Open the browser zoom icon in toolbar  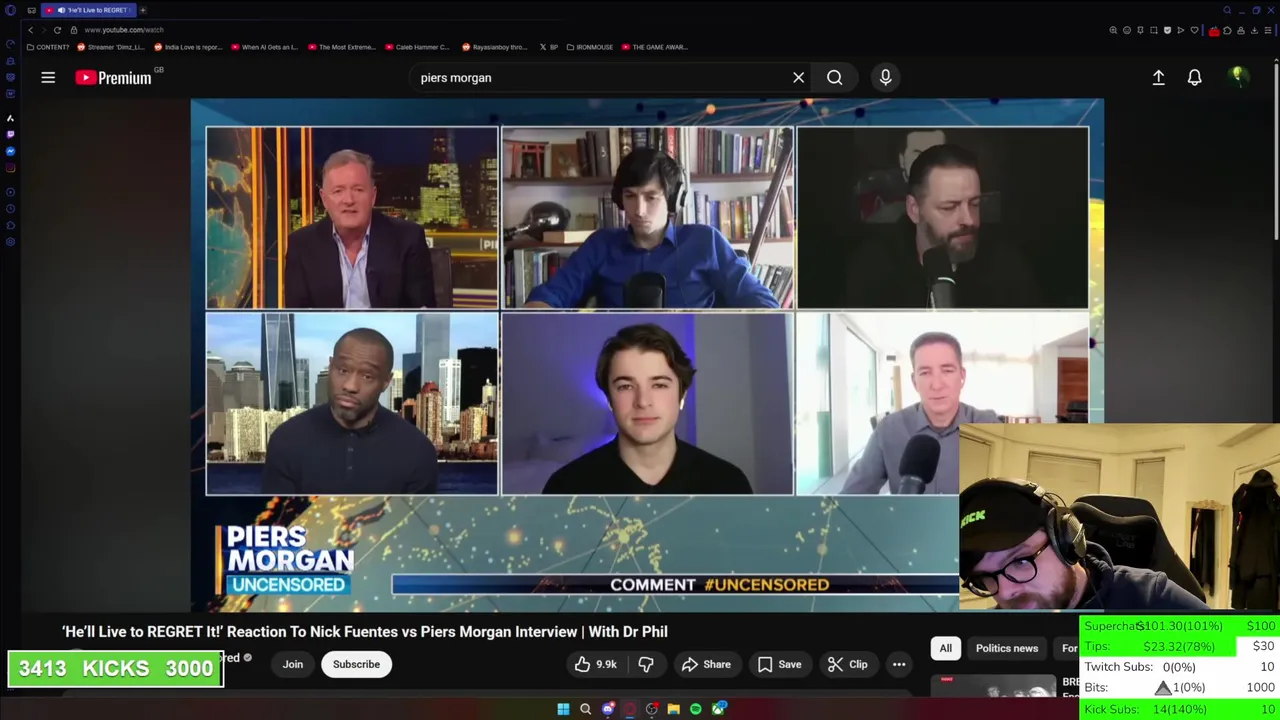click(1113, 30)
